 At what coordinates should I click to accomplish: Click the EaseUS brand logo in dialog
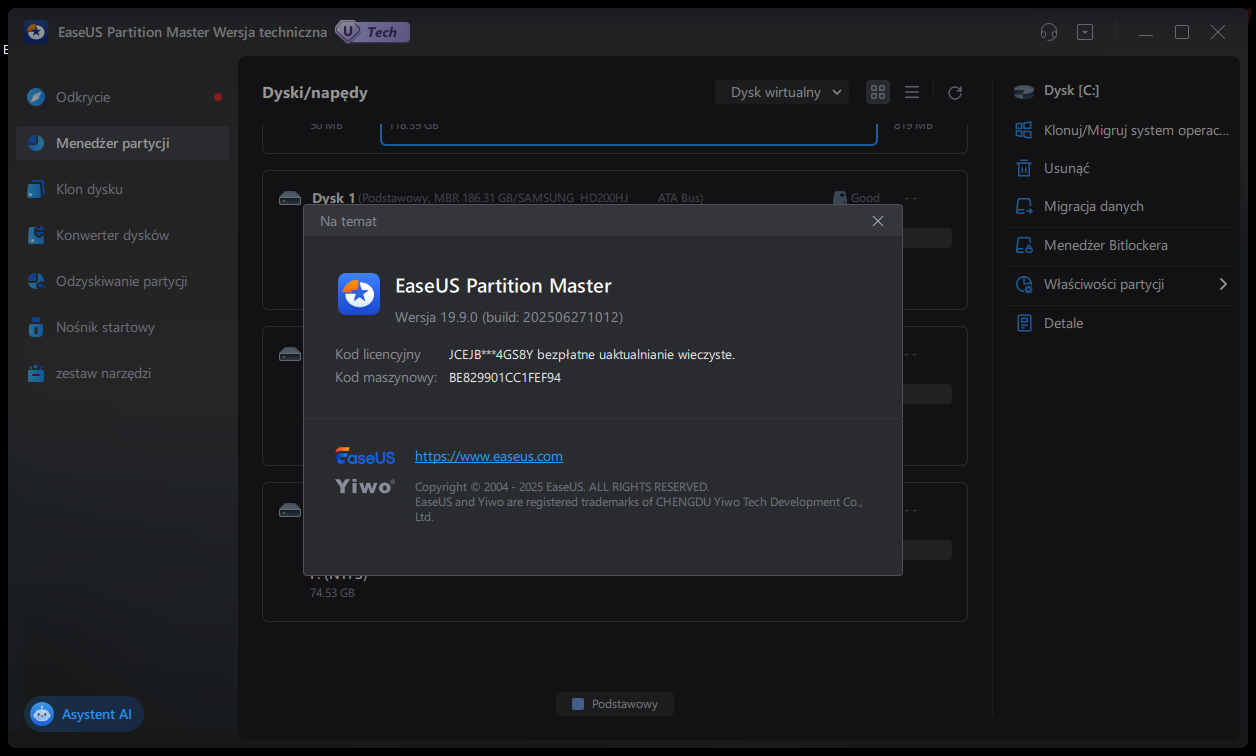click(x=365, y=457)
